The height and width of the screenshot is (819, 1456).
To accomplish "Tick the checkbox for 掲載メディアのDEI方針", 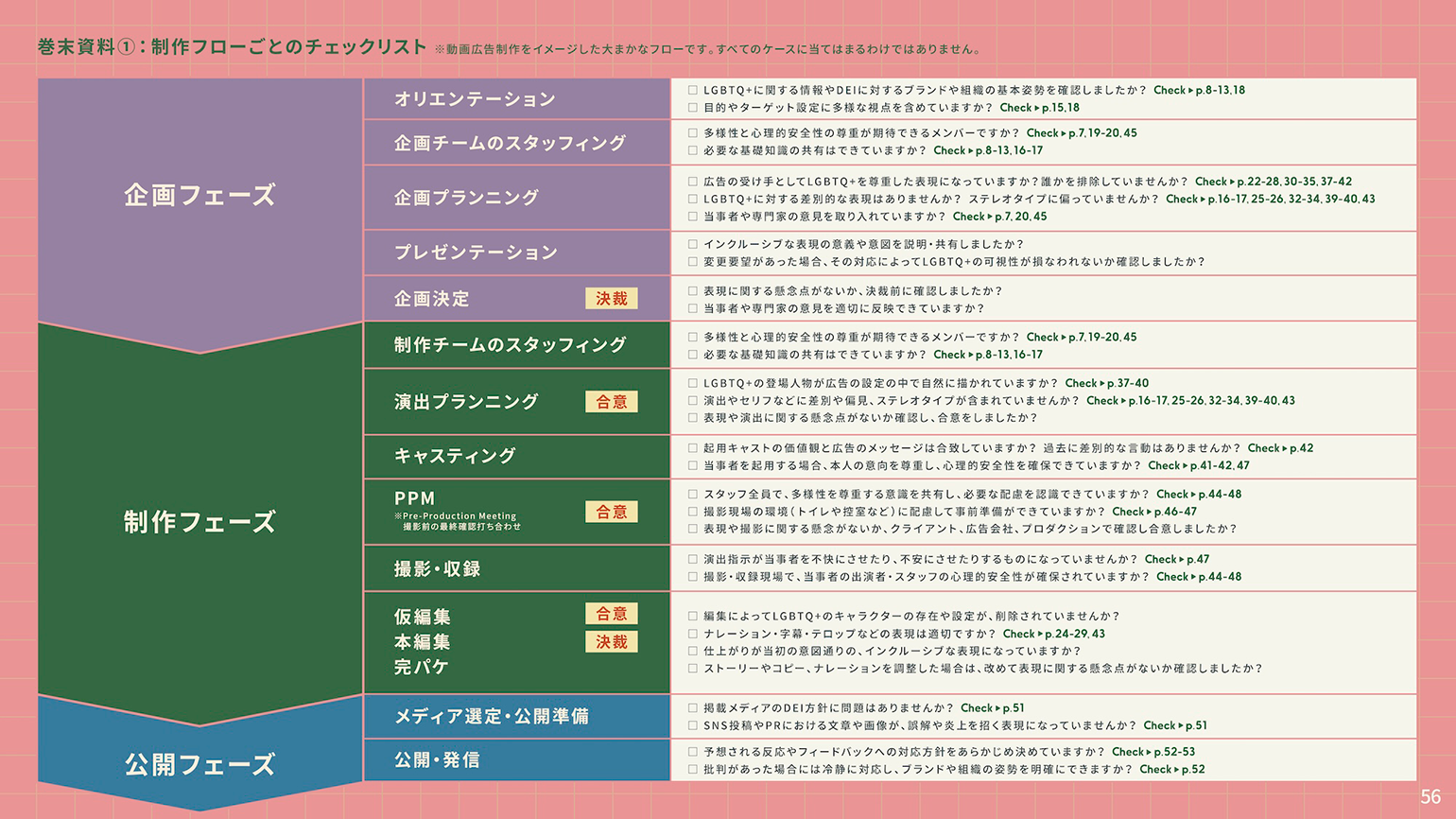I will (x=693, y=708).
